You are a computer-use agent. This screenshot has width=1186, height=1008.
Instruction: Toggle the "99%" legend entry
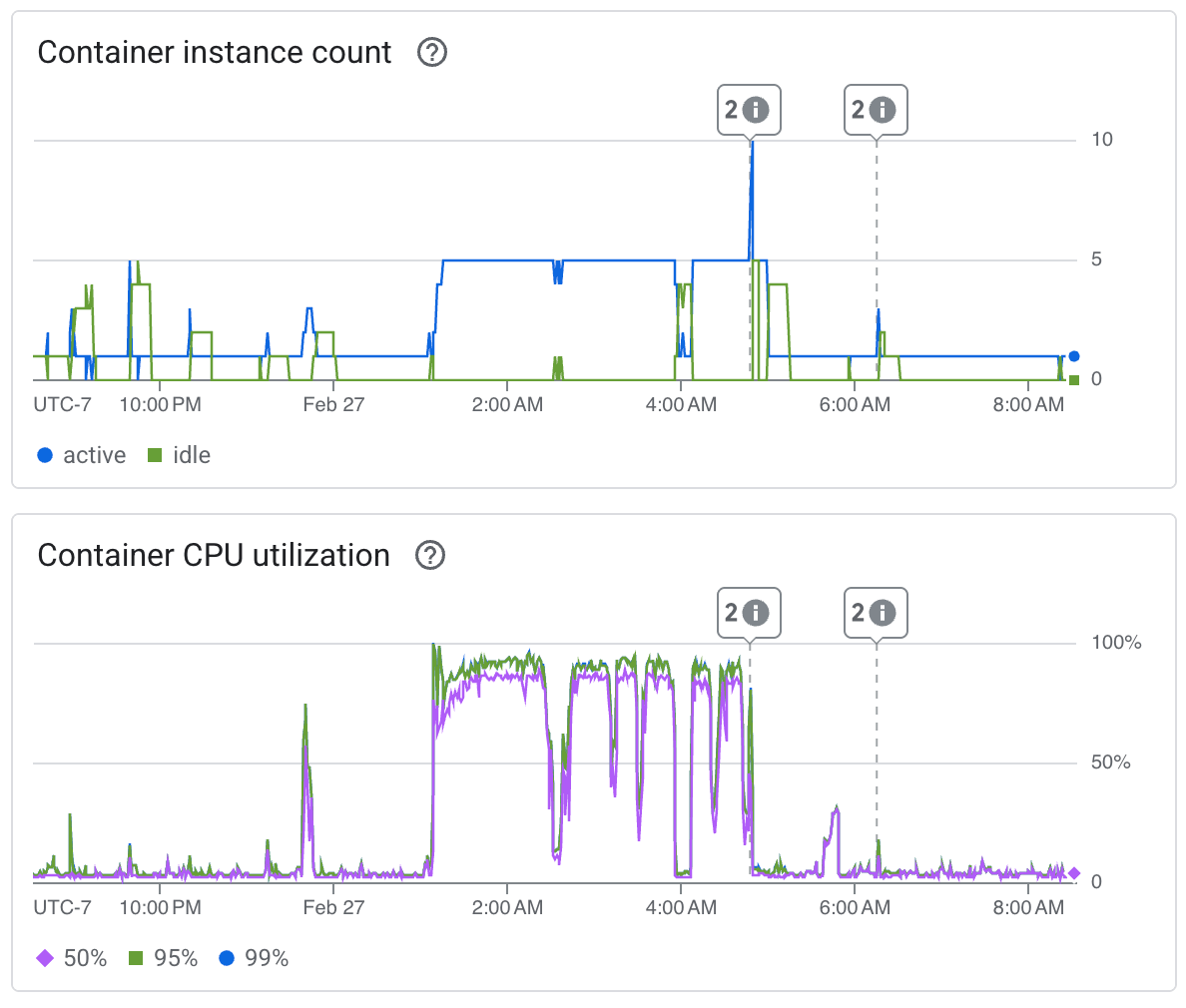coord(266,958)
